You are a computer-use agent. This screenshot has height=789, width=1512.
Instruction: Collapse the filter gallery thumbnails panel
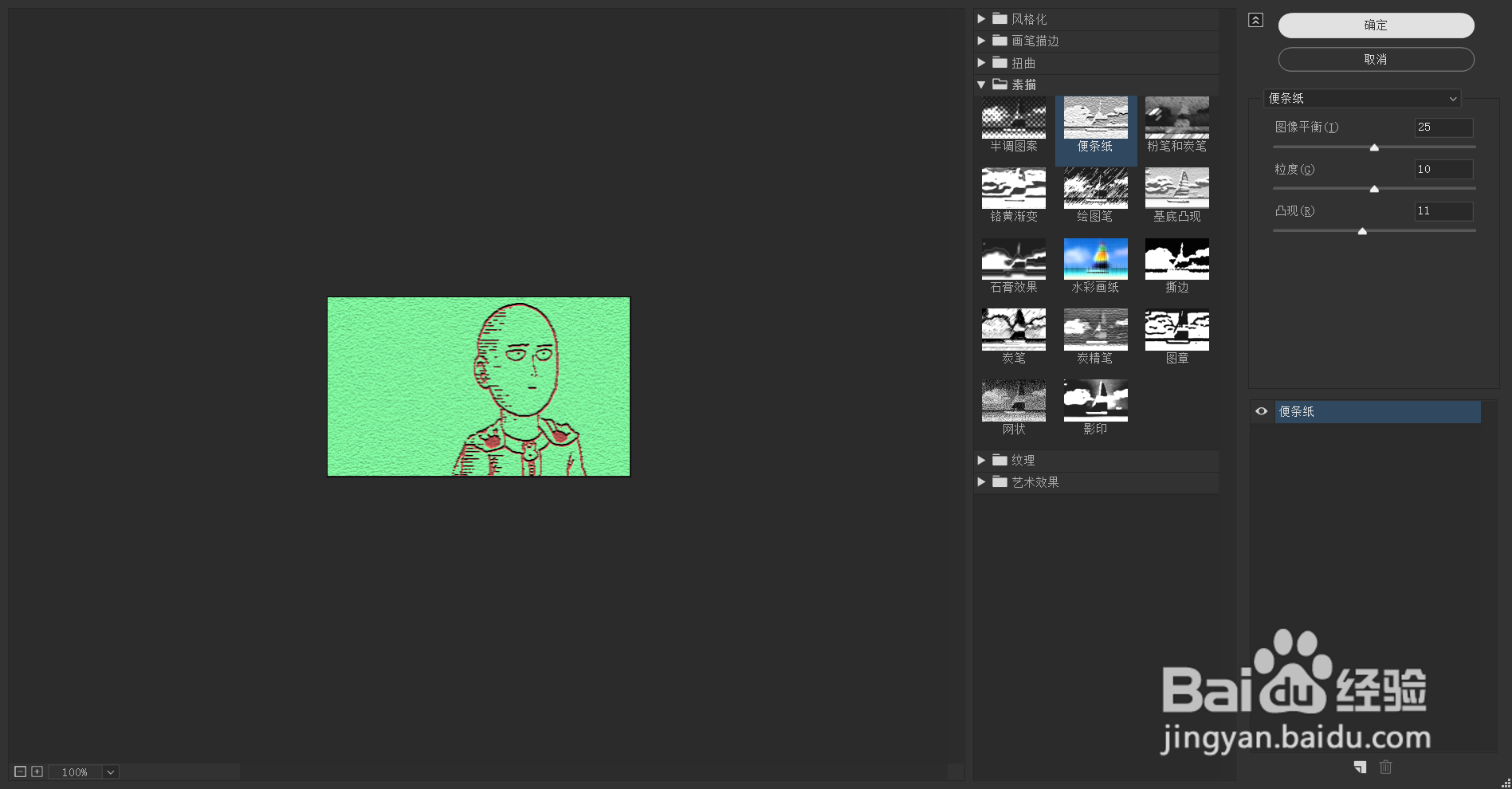pyautogui.click(x=1255, y=20)
